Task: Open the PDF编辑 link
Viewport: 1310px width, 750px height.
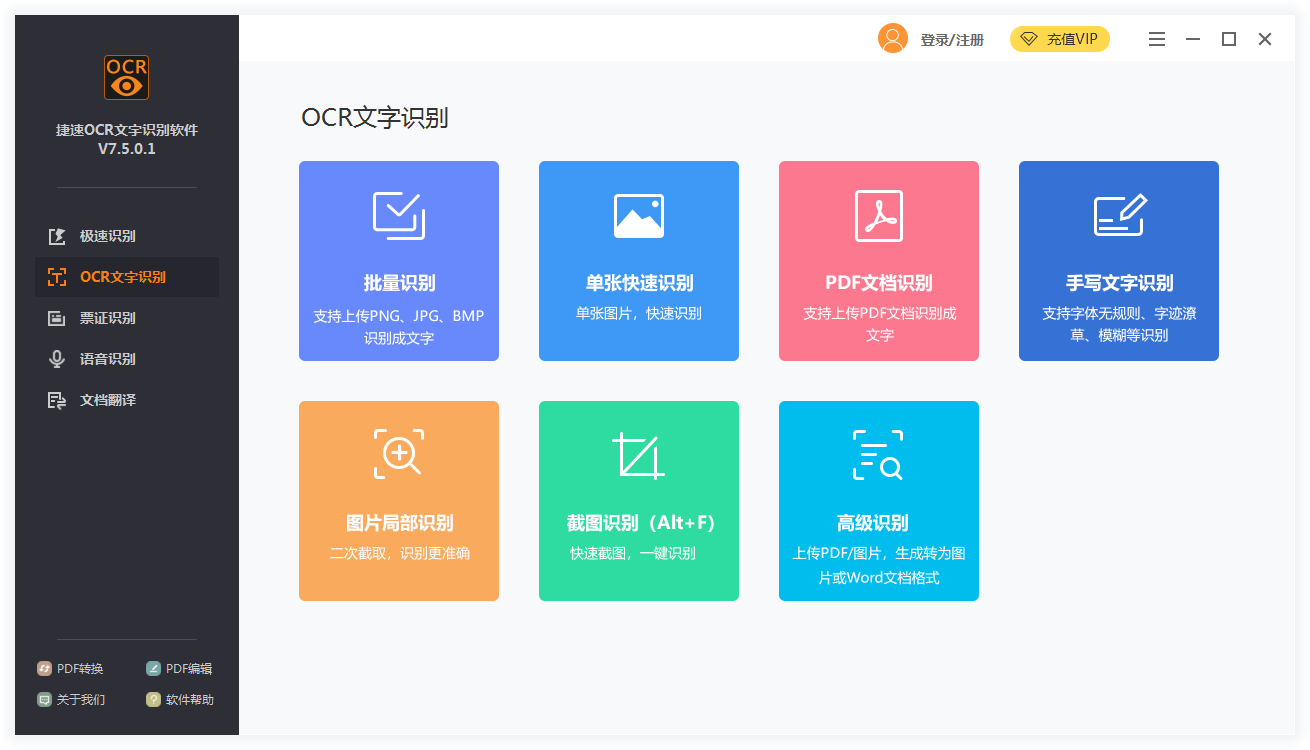Action: pos(189,669)
